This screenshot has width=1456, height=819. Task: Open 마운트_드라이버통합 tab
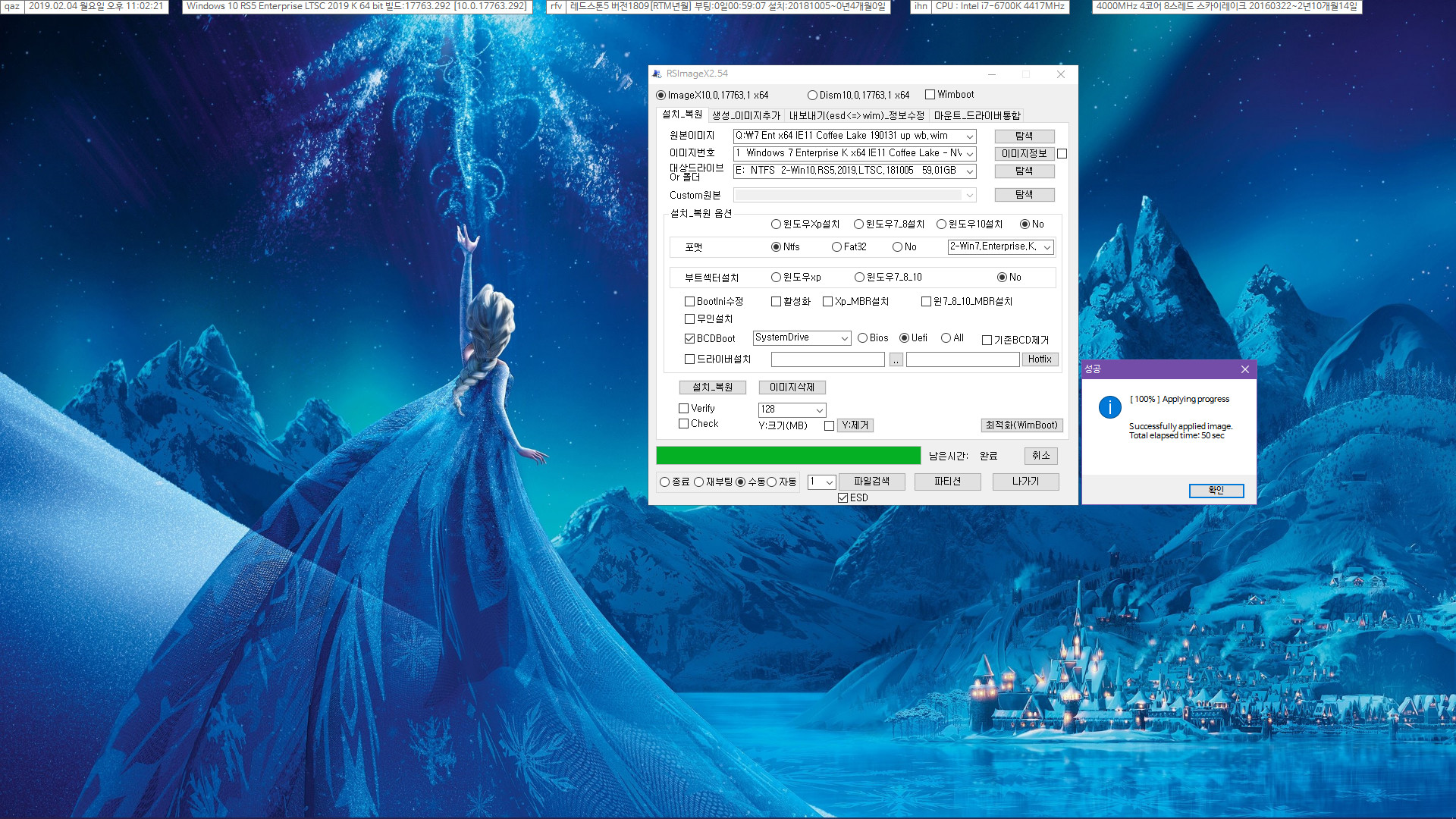point(977,115)
